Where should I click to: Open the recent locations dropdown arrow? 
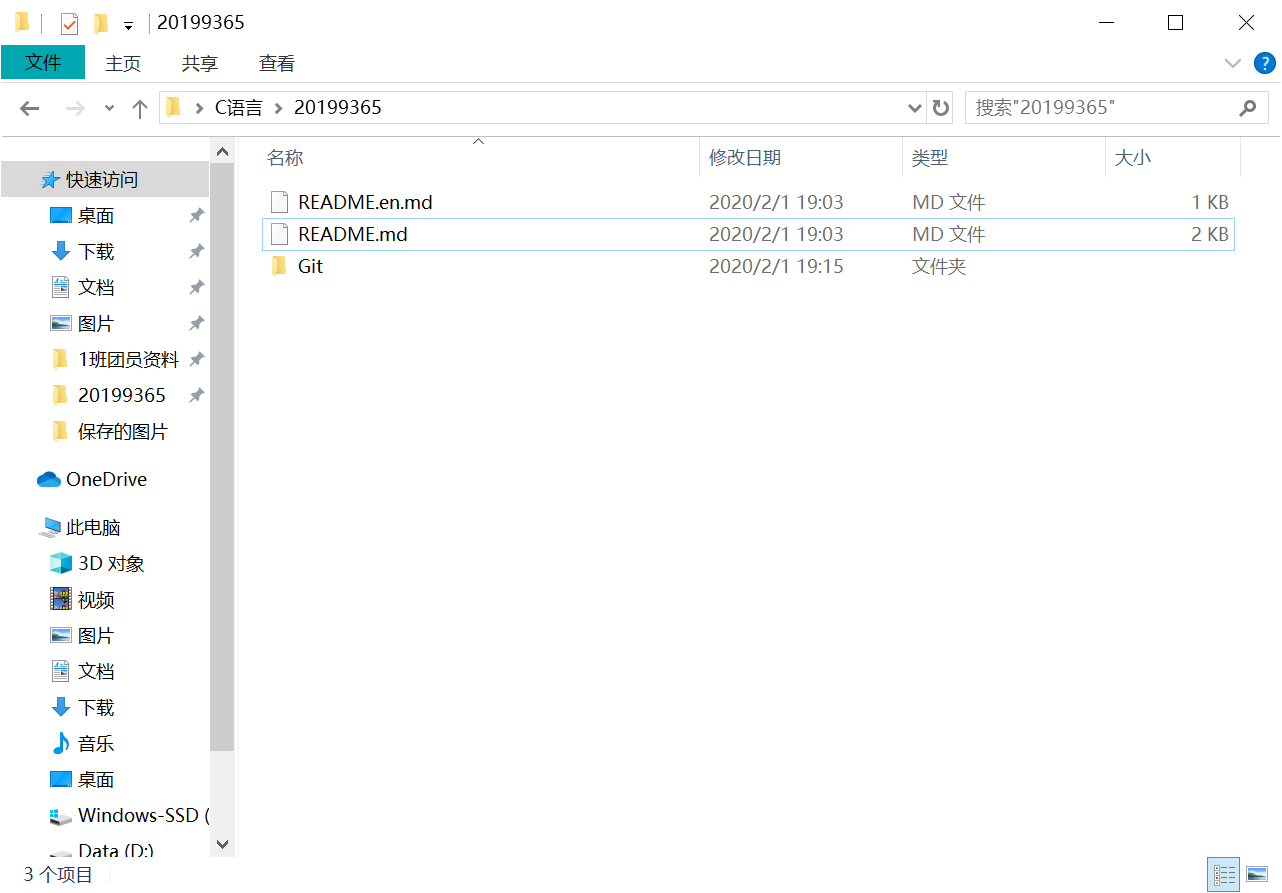click(109, 108)
